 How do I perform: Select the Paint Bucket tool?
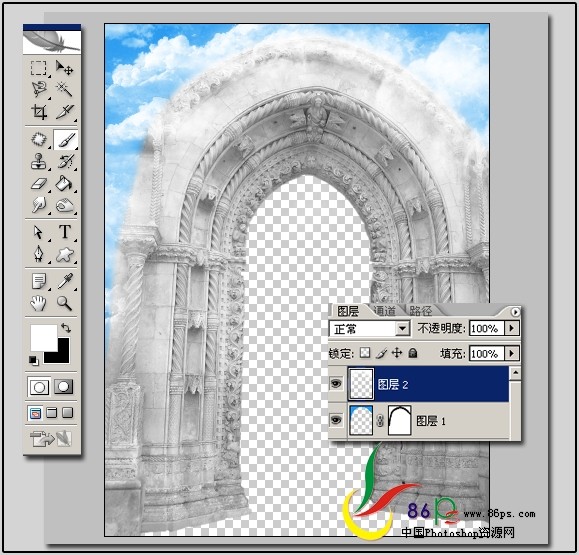pos(64,184)
